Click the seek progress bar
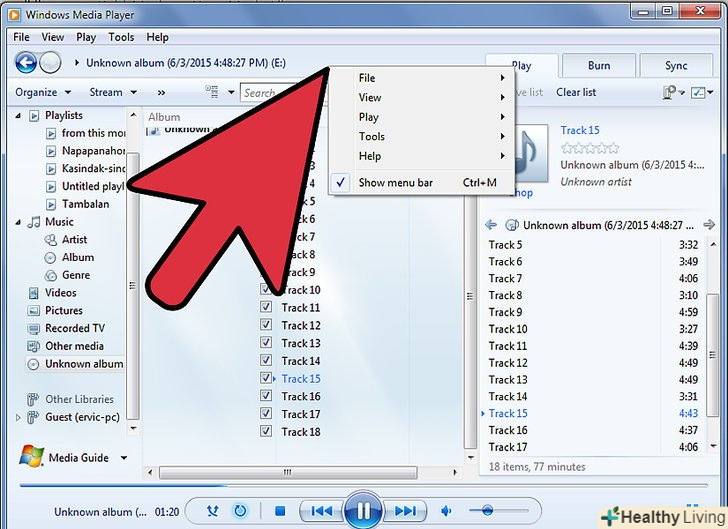This screenshot has height=529, width=728. (364, 485)
